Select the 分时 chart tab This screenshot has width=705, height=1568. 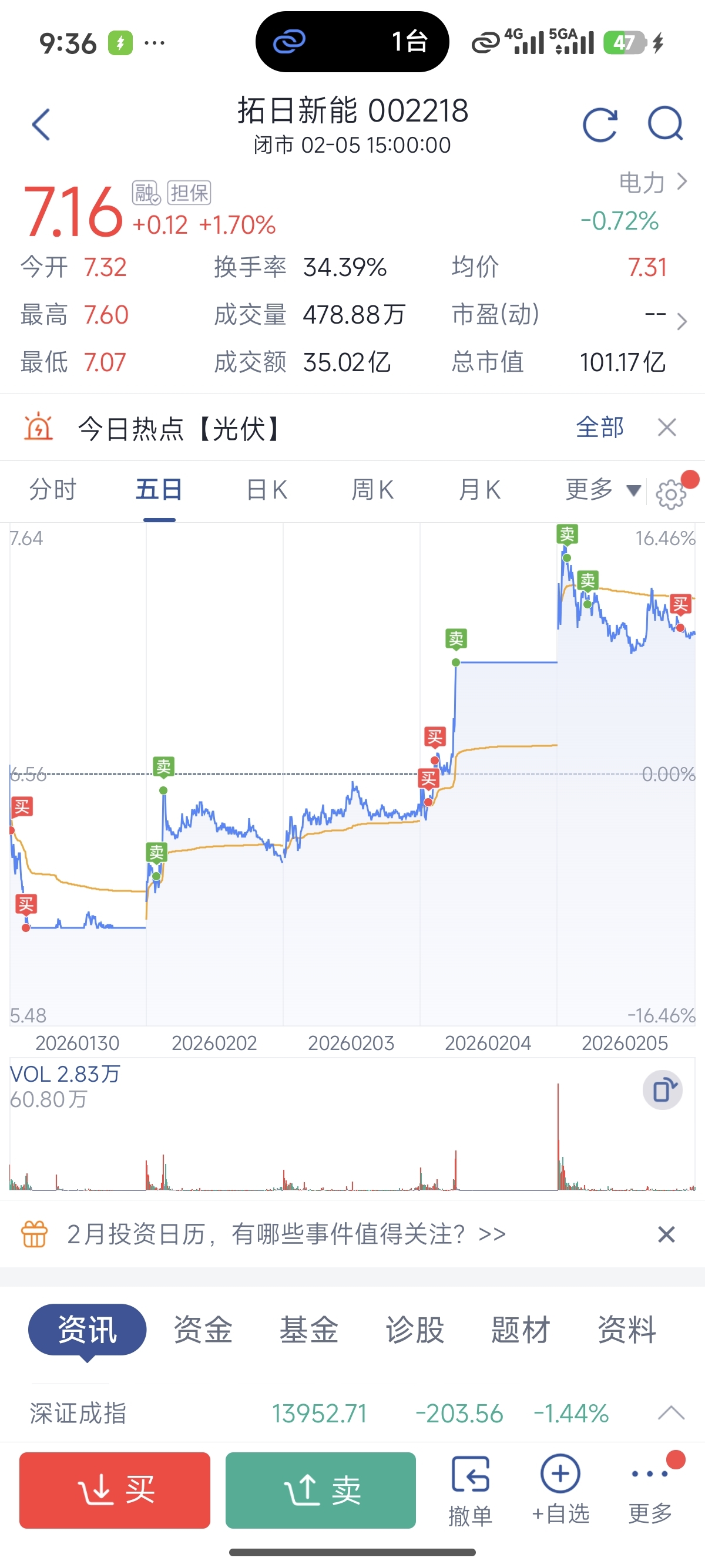tap(53, 489)
